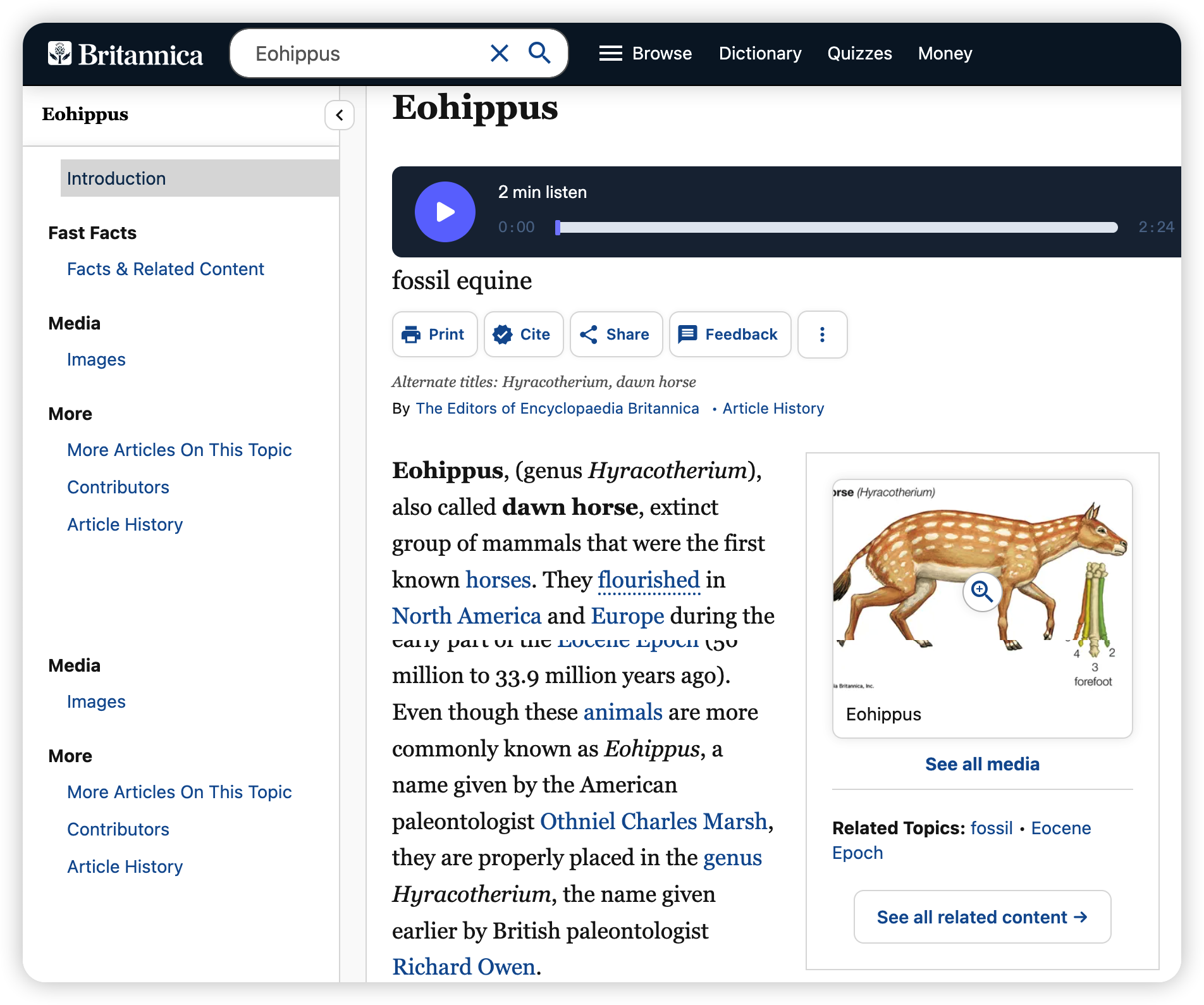The width and height of the screenshot is (1204, 1005).
Task: Play the article audio narration
Action: [445, 212]
